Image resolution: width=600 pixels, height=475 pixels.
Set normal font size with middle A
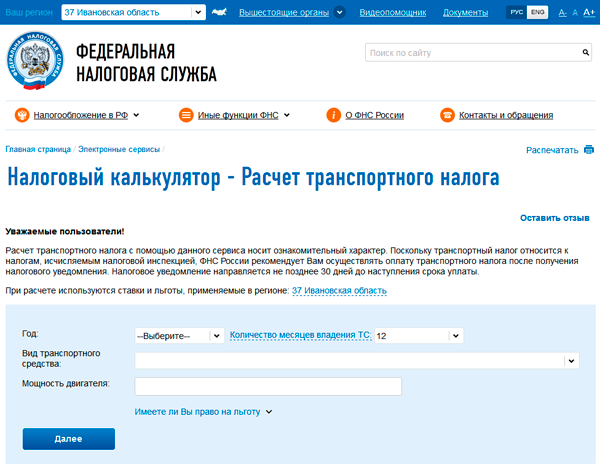point(575,13)
